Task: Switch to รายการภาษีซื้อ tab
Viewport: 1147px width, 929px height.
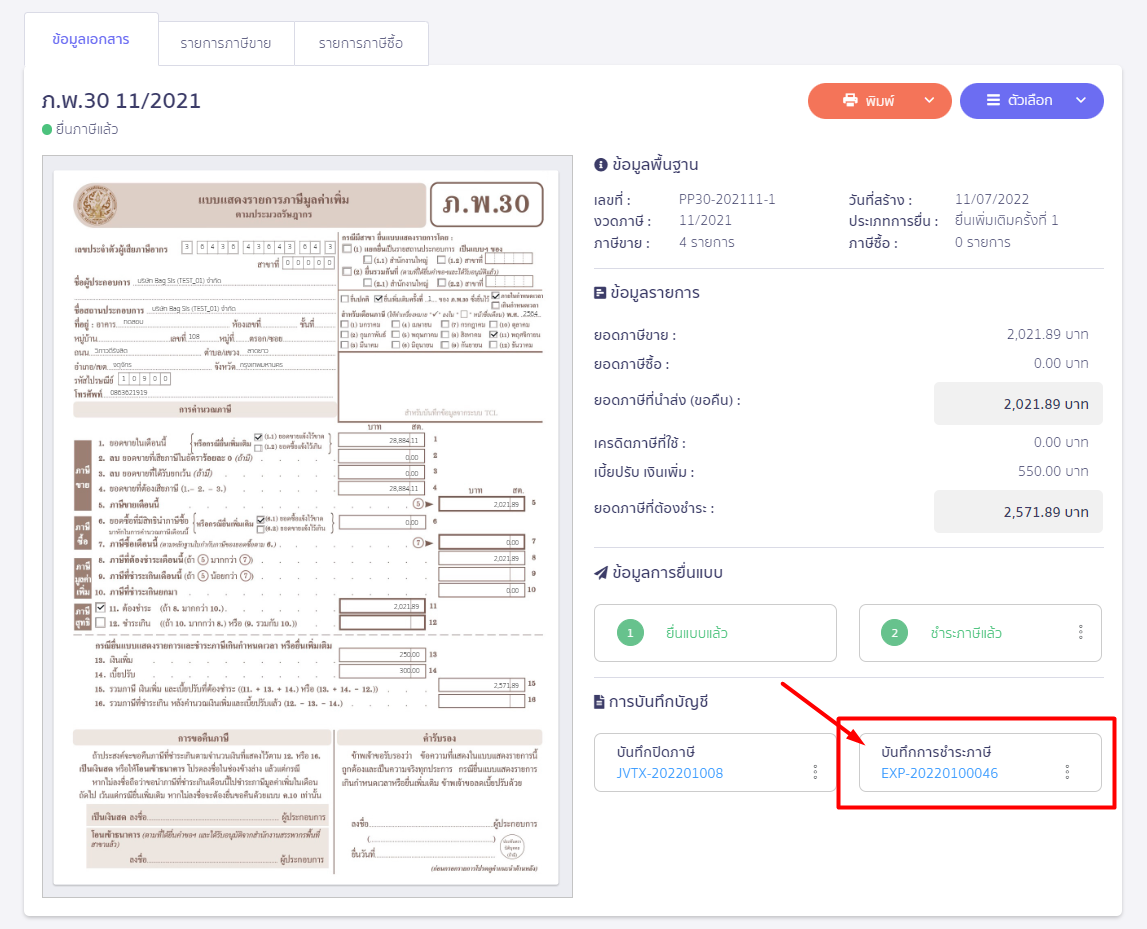Action: tap(361, 44)
